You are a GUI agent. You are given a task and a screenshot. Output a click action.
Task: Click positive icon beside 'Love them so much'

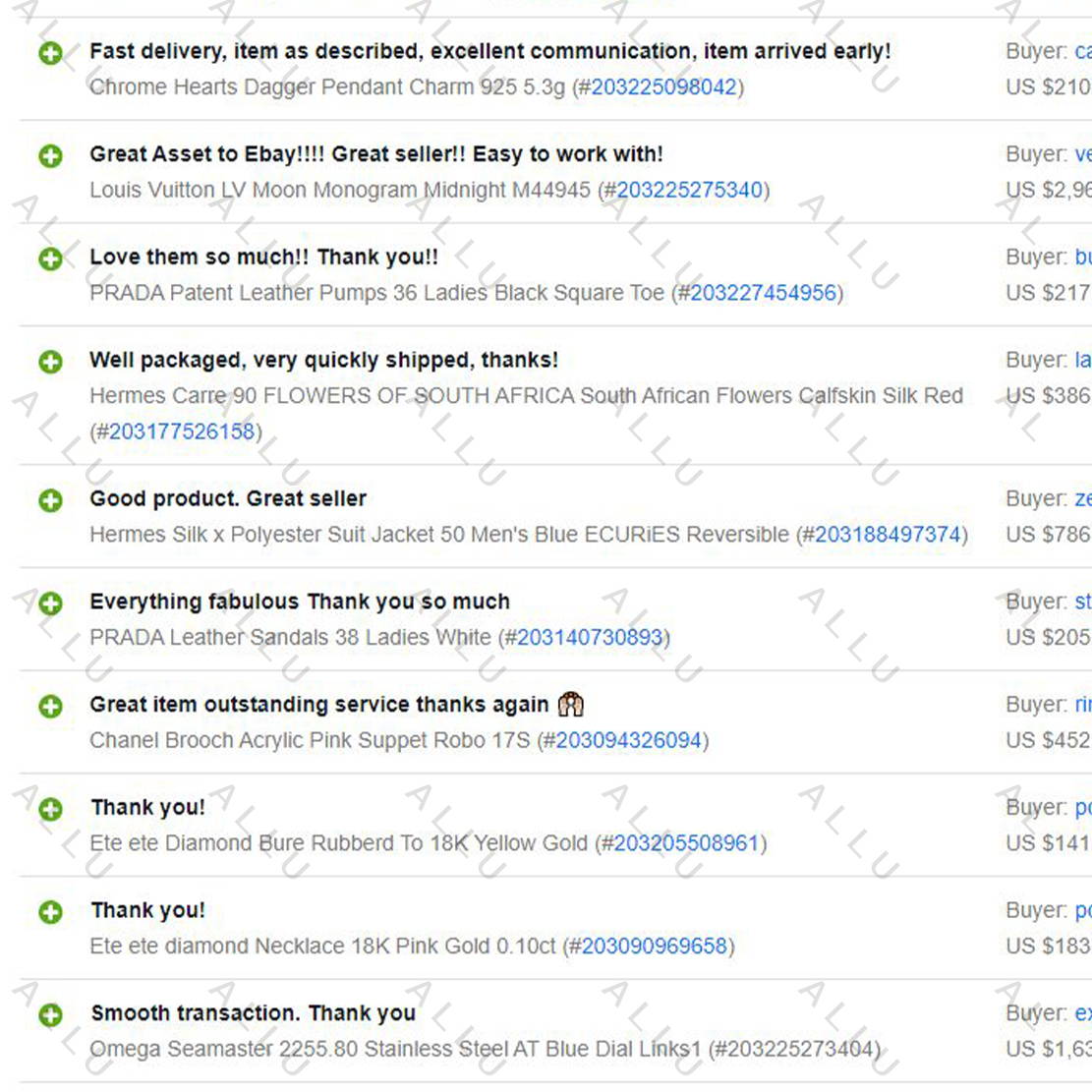(x=50, y=259)
